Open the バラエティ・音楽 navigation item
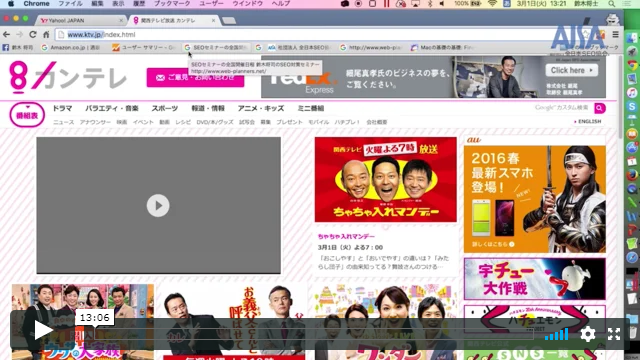Screen dimensions: 640x360 pos(112,108)
